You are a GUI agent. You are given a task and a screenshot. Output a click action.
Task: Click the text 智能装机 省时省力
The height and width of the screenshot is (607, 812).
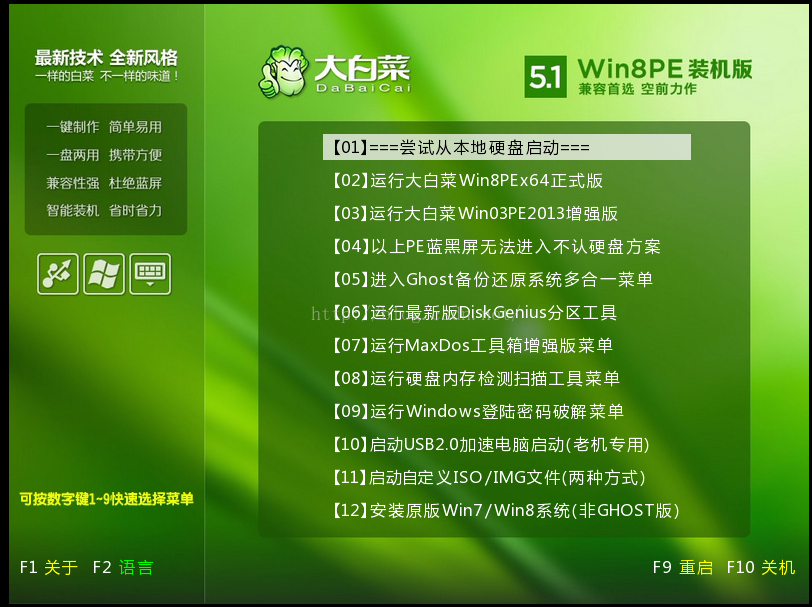pyautogui.click(x=104, y=211)
